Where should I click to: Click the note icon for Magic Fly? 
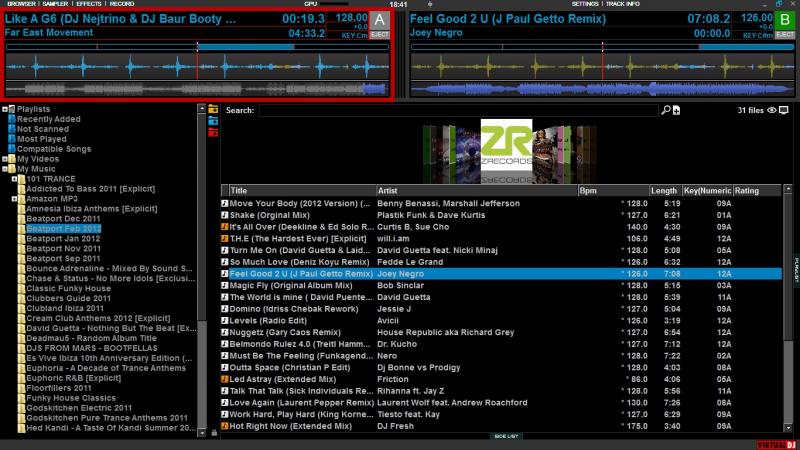(x=224, y=285)
